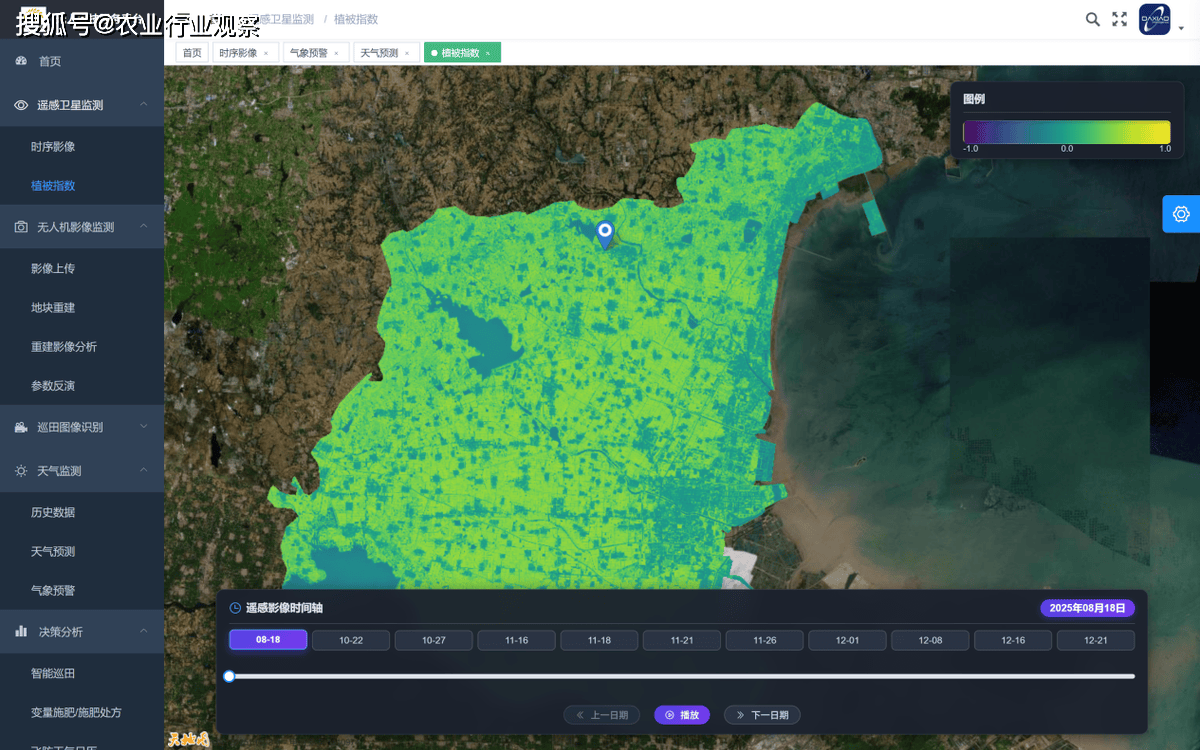Click the blue location pin on map

(x=604, y=234)
